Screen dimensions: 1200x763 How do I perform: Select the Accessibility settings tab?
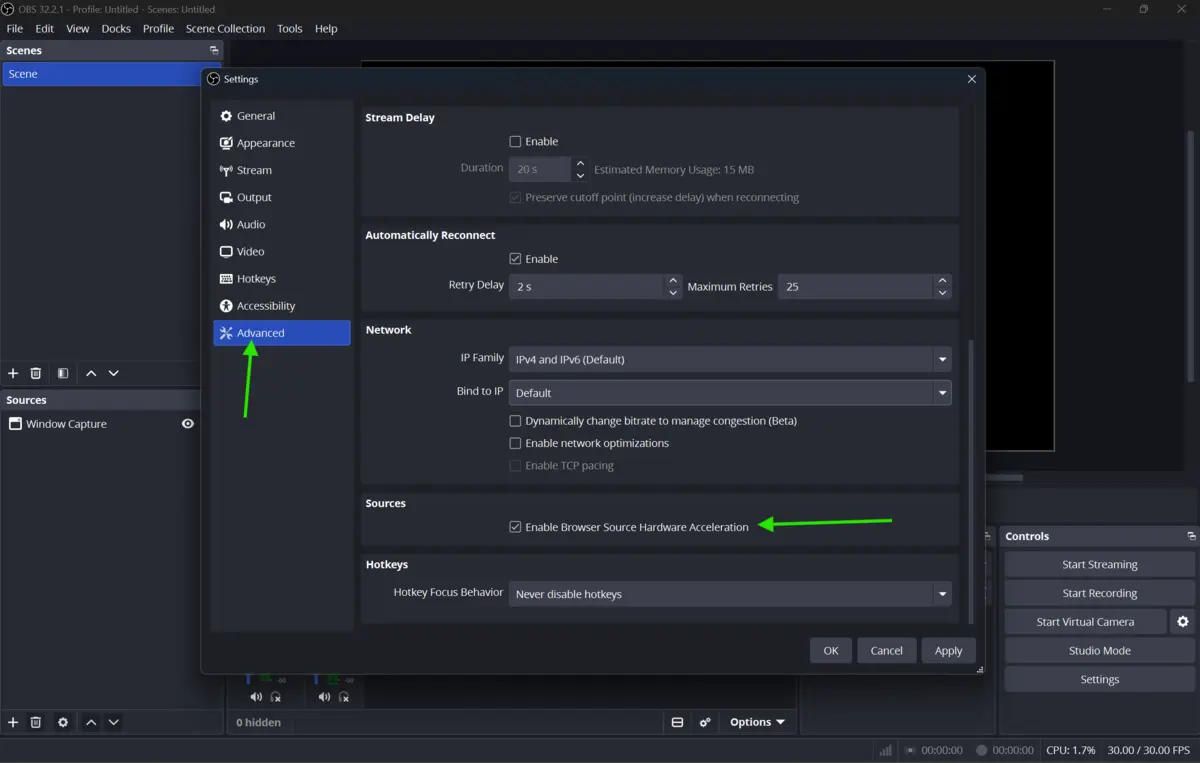pyautogui.click(x=282, y=306)
